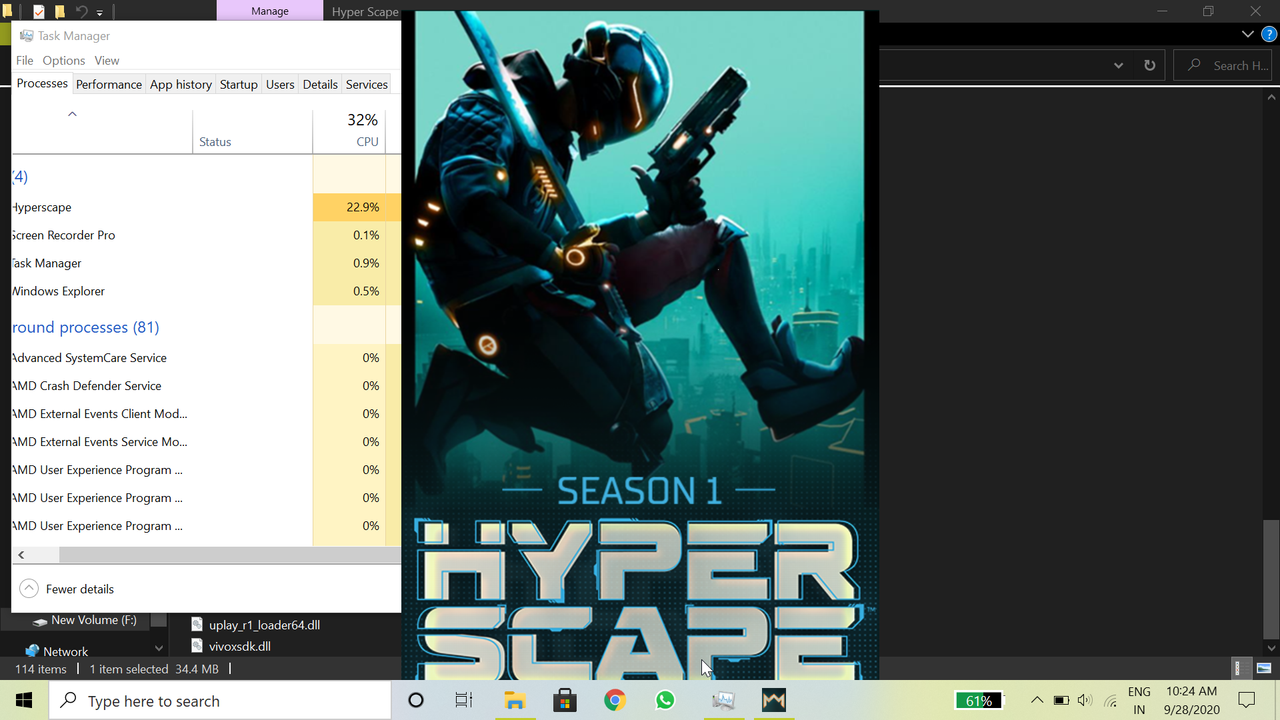Select the Task Manager process row
The width and height of the screenshot is (1280, 720).
(206, 263)
